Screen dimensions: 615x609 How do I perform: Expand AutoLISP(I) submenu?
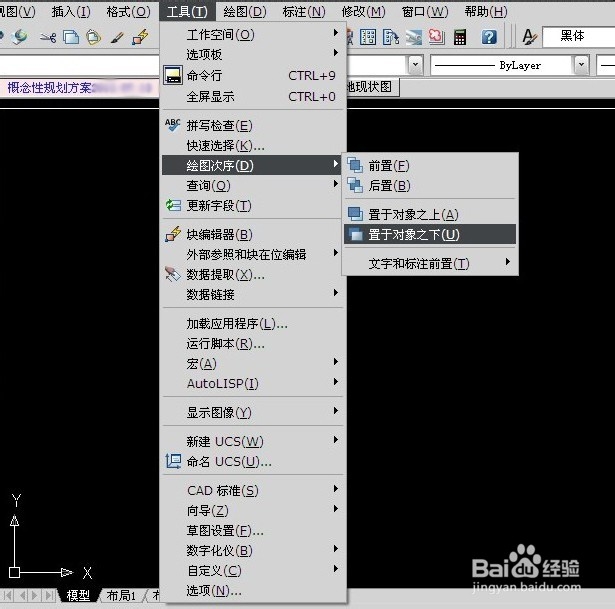pos(253,383)
